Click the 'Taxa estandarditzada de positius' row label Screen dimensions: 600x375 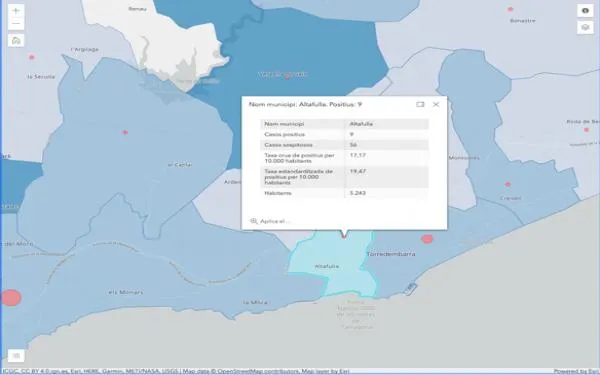point(298,177)
